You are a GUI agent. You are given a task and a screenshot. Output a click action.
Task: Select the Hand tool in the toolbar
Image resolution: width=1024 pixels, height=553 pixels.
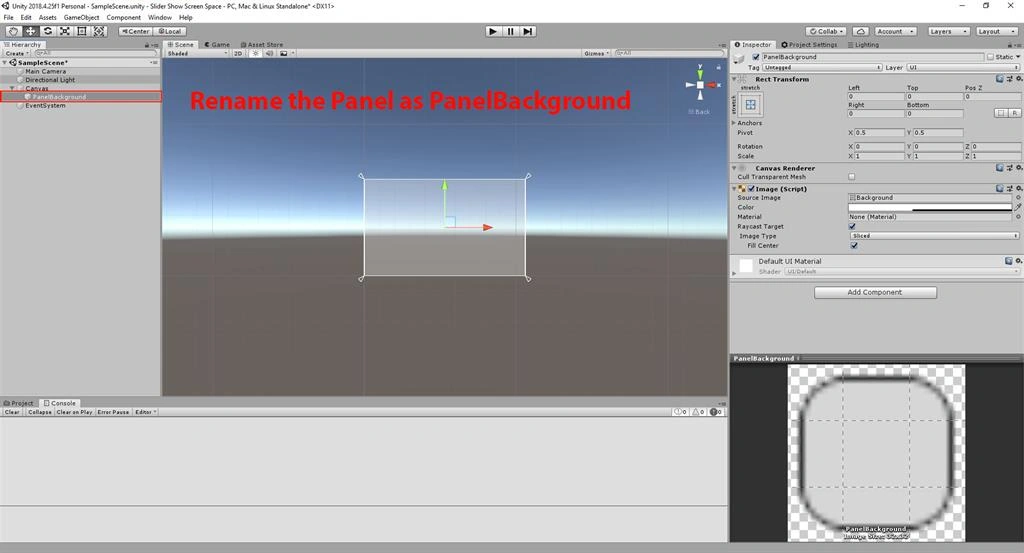click(13, 31)
